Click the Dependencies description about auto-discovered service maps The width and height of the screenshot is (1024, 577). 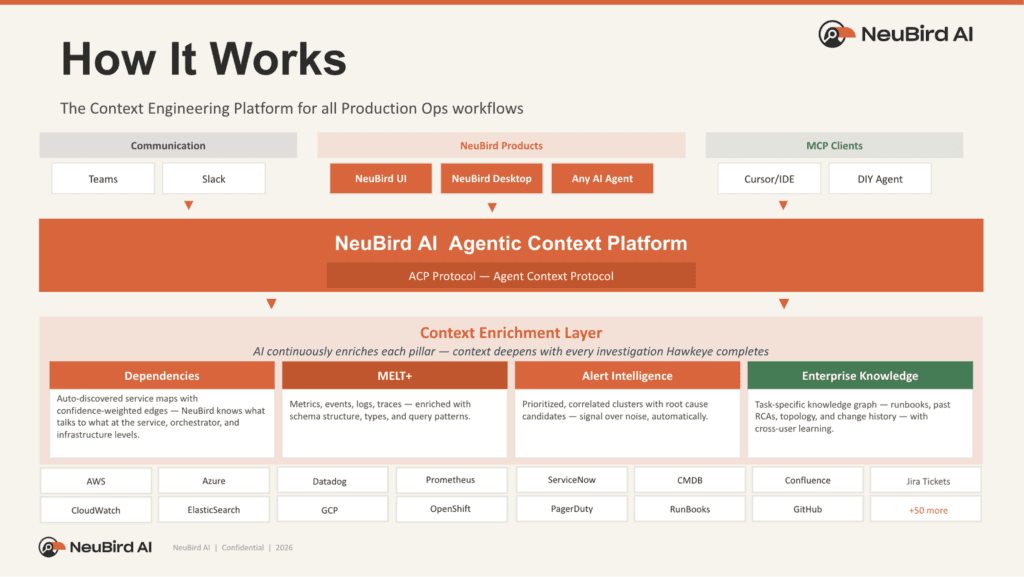pos(161,416)
